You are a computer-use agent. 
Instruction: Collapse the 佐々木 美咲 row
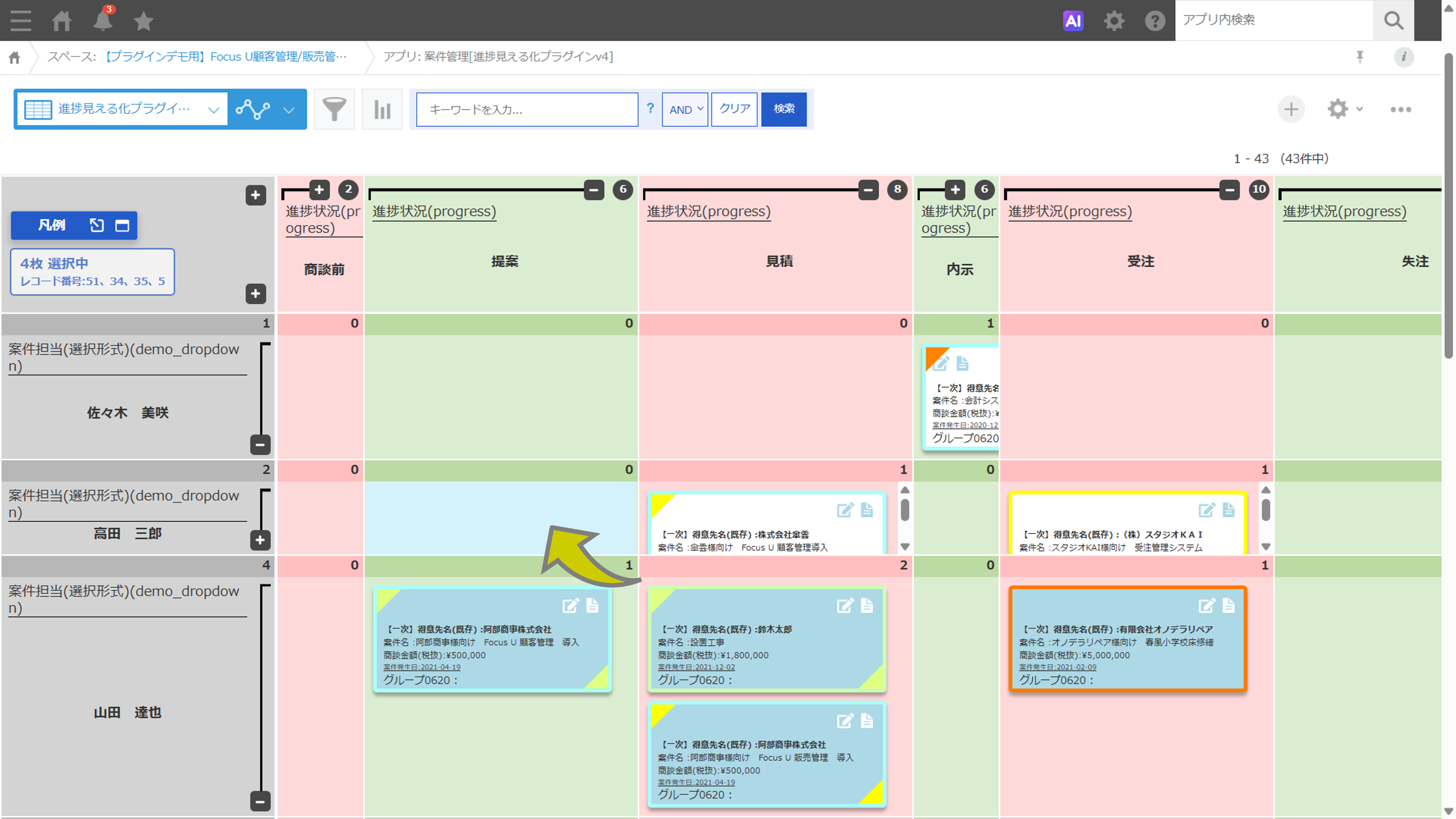(260, 444)
